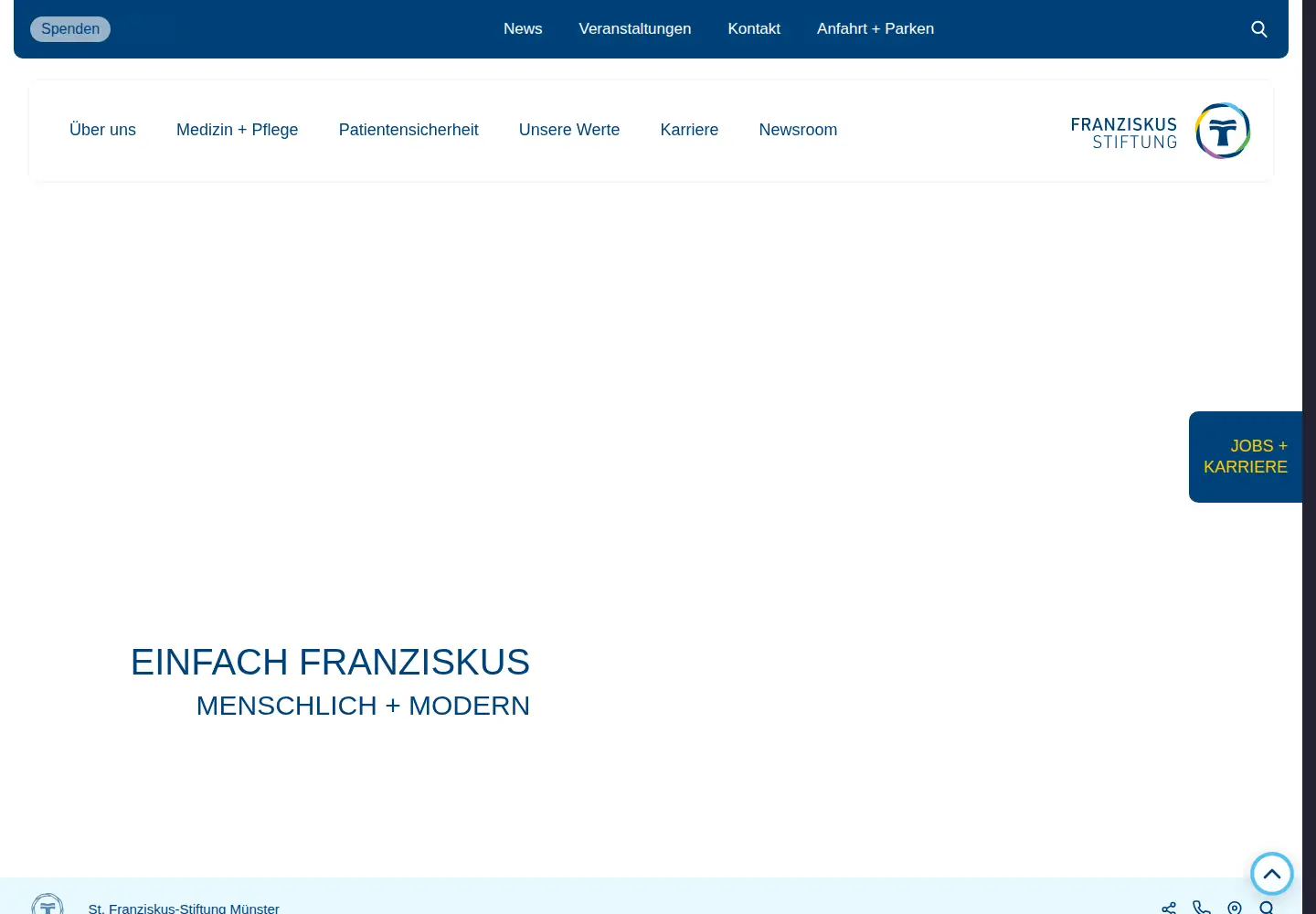
Task: Go to the Kontakt page
Action: coord(754,29)
